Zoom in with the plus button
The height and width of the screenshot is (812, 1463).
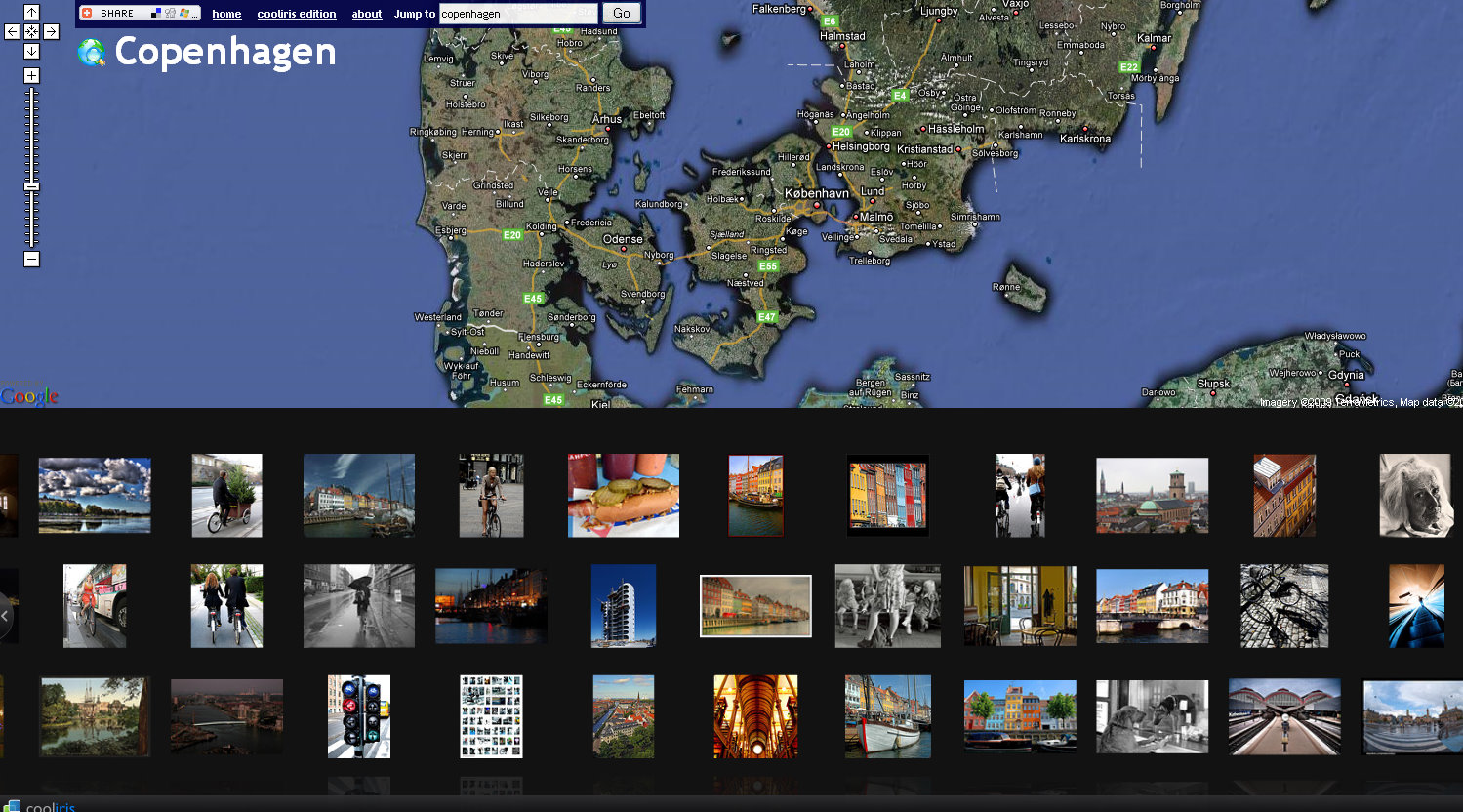click(31, 76)
